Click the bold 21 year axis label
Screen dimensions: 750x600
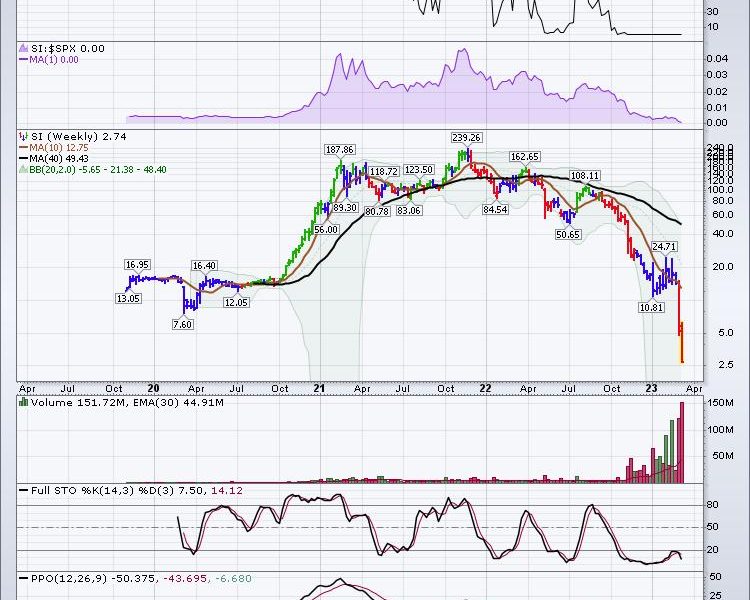pos(320,388)
